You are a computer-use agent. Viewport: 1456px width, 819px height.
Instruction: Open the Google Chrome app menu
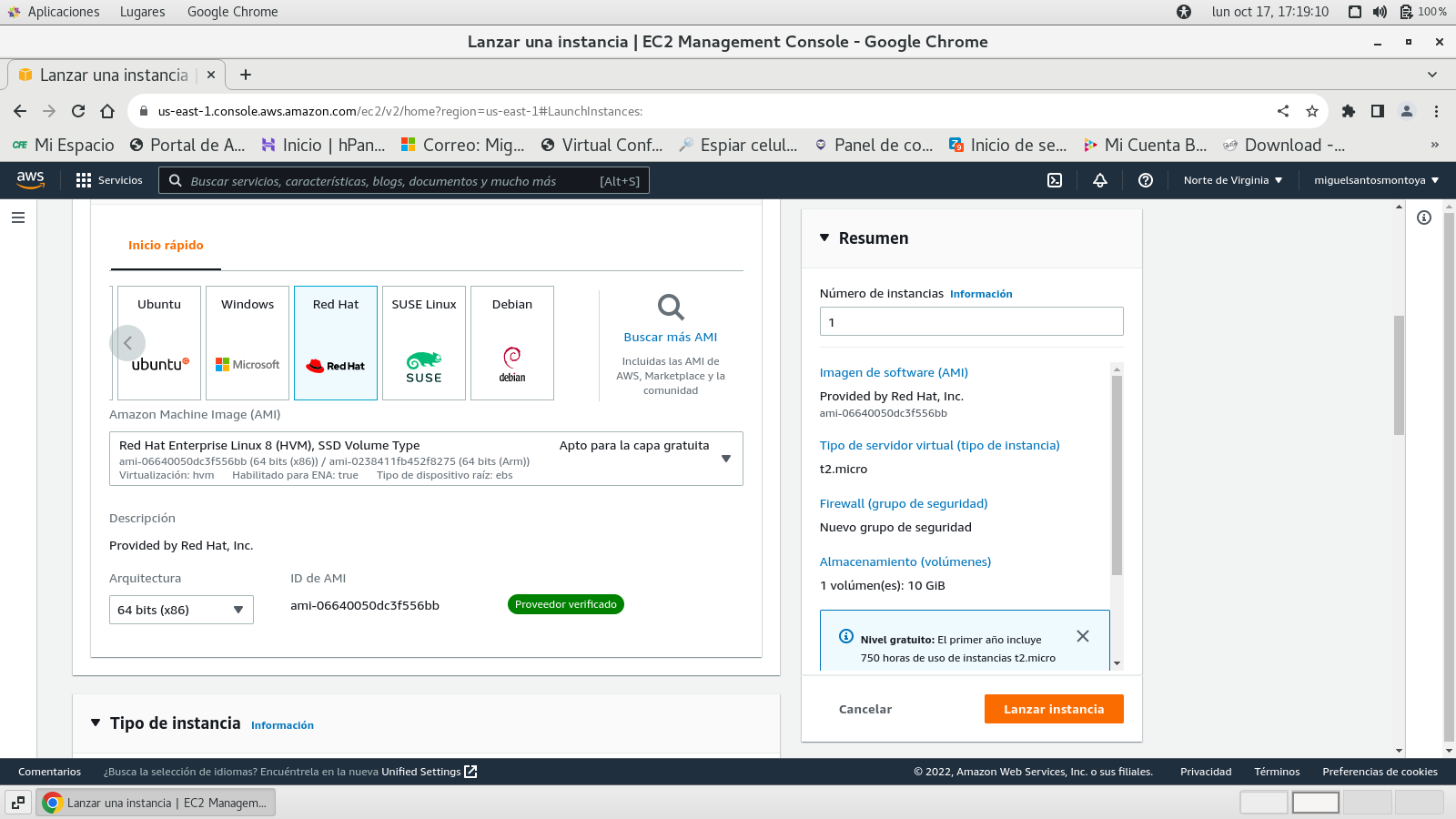[x=232, y=12]
